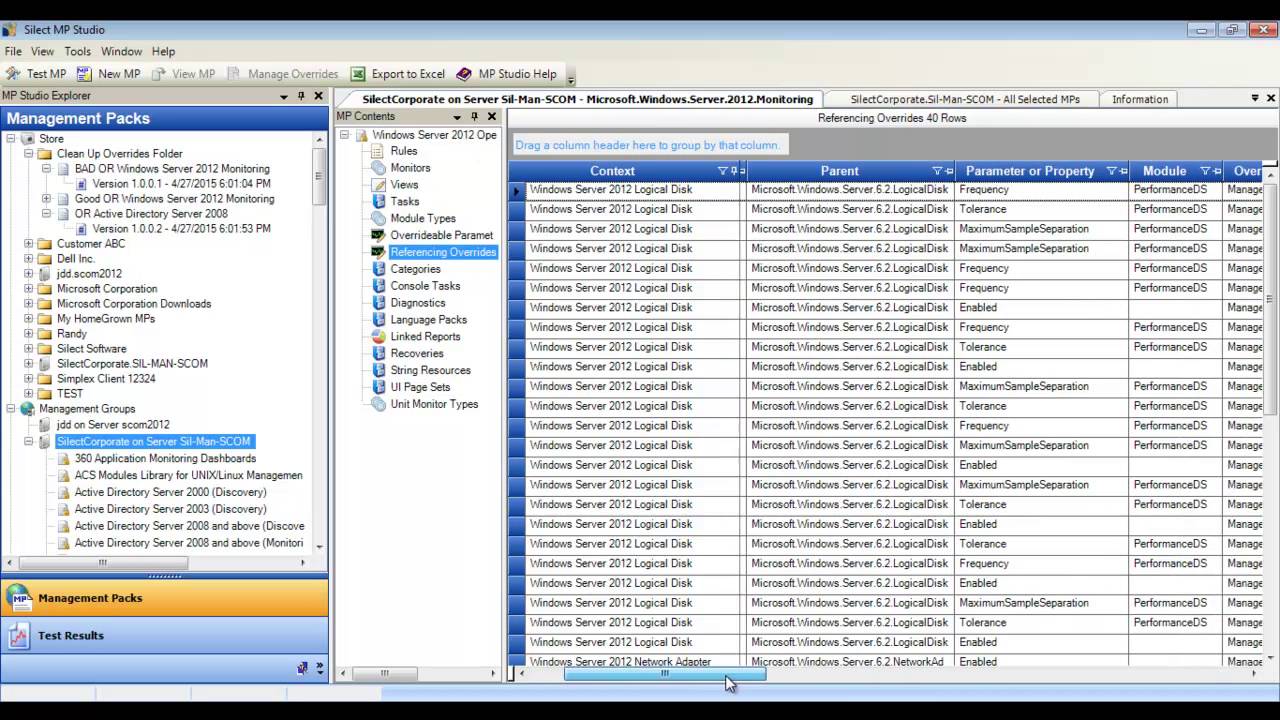The width and height of the screenshot is (1280, 720).
Task: Click the New MP toolbar icon
Action: tap(84, 74)
